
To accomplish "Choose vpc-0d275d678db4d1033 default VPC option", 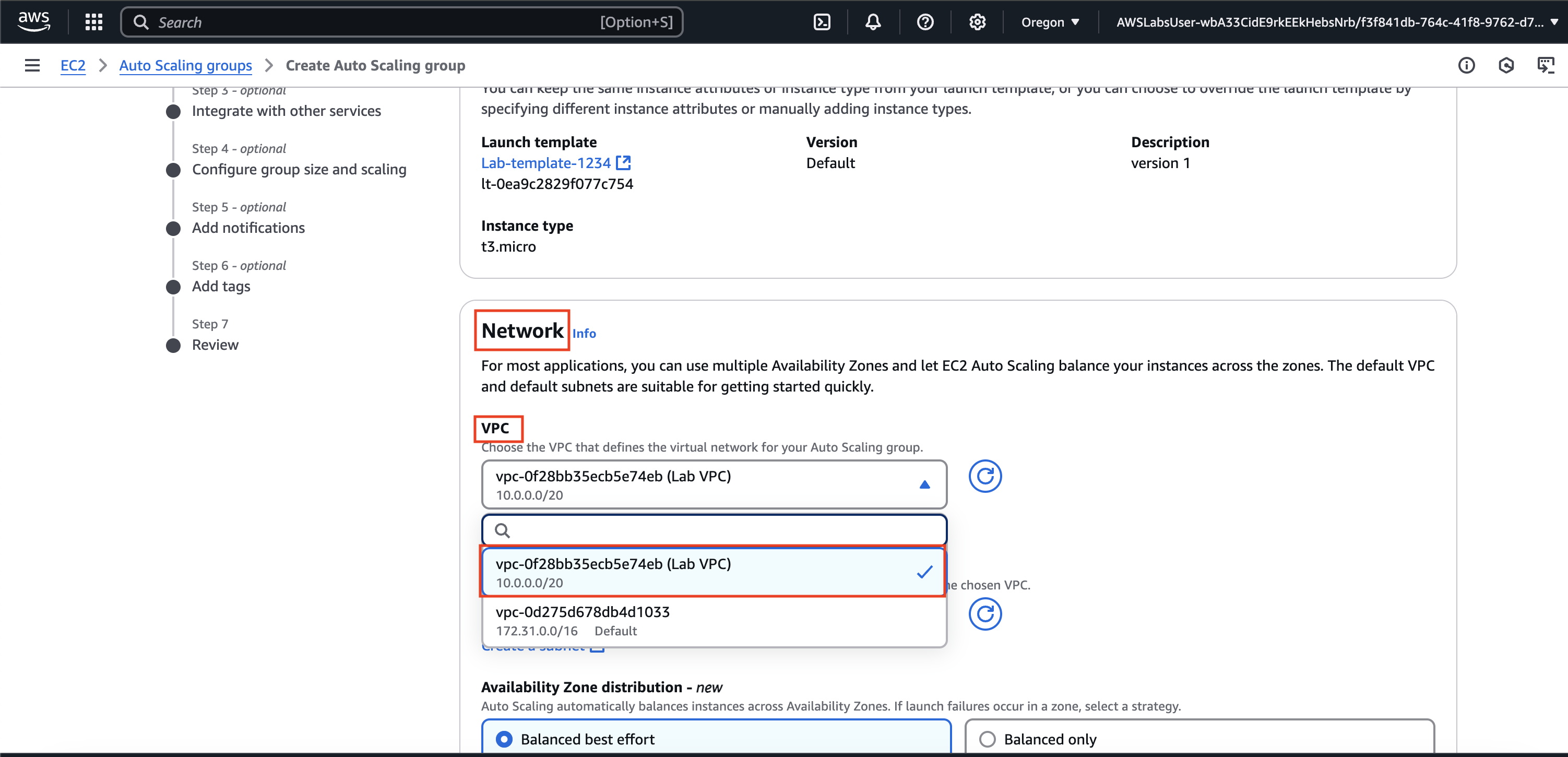I will (x=714, y=621).
